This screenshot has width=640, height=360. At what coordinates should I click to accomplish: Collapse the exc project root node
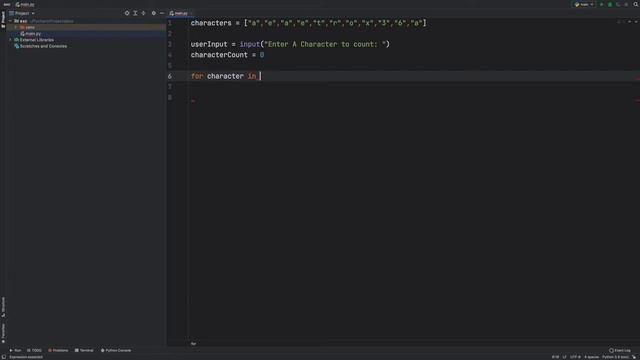coord(11,21)
